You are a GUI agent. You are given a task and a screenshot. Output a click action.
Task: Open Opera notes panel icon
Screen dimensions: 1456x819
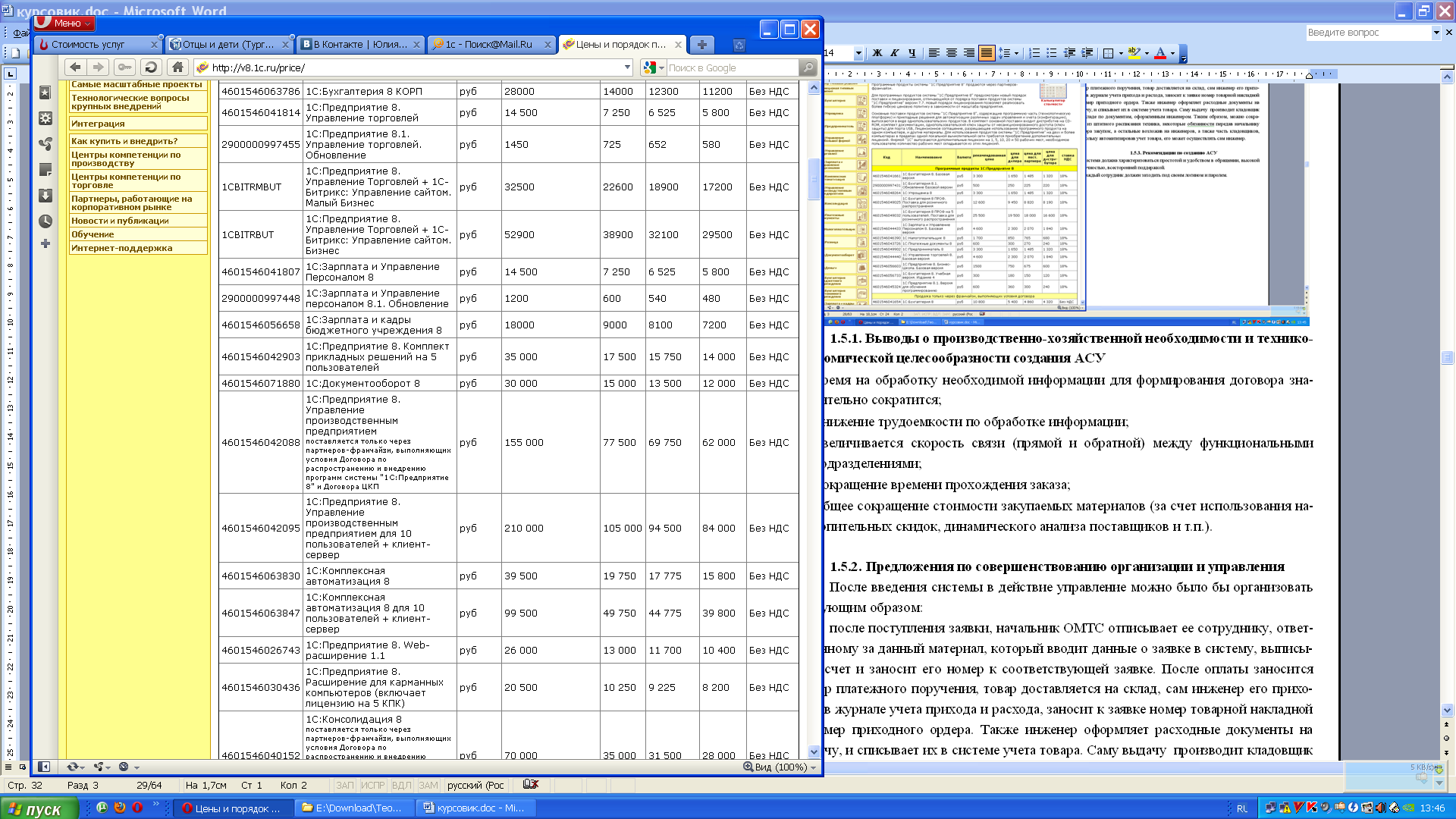(45, 170)
